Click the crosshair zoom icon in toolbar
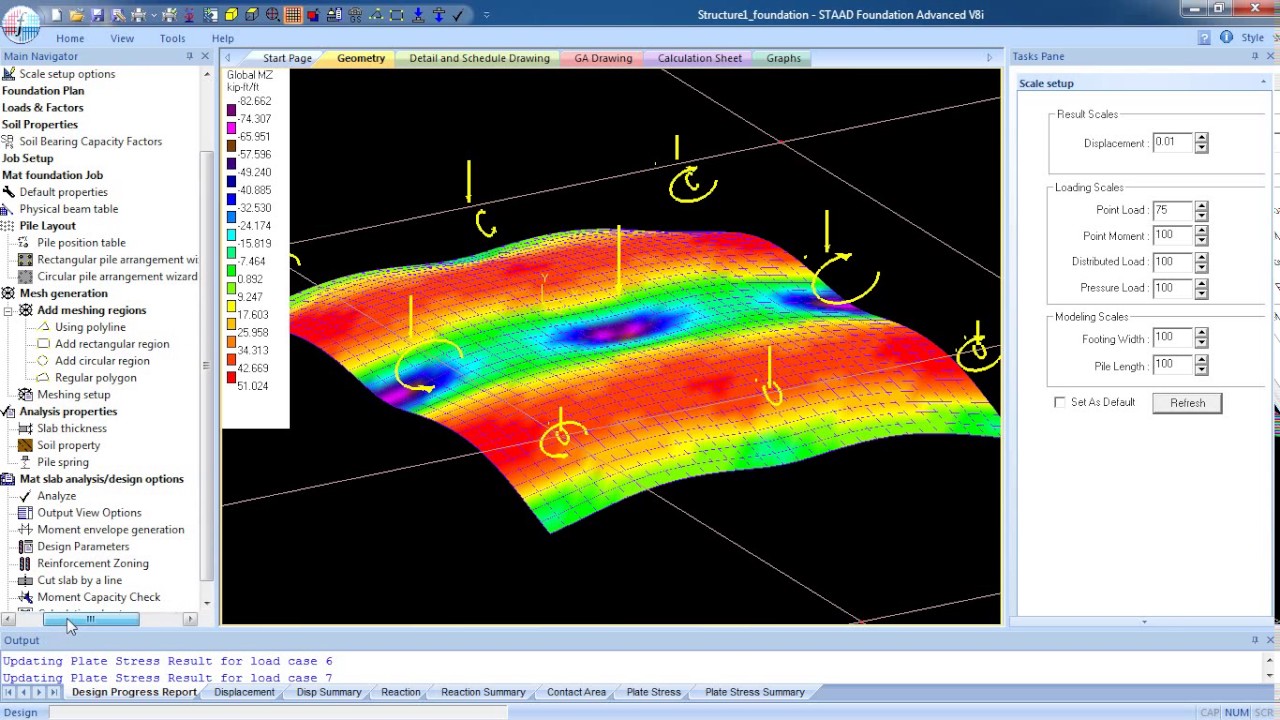Image resolution: width=1280 pixels, height=720 pixels. point(272,15)
